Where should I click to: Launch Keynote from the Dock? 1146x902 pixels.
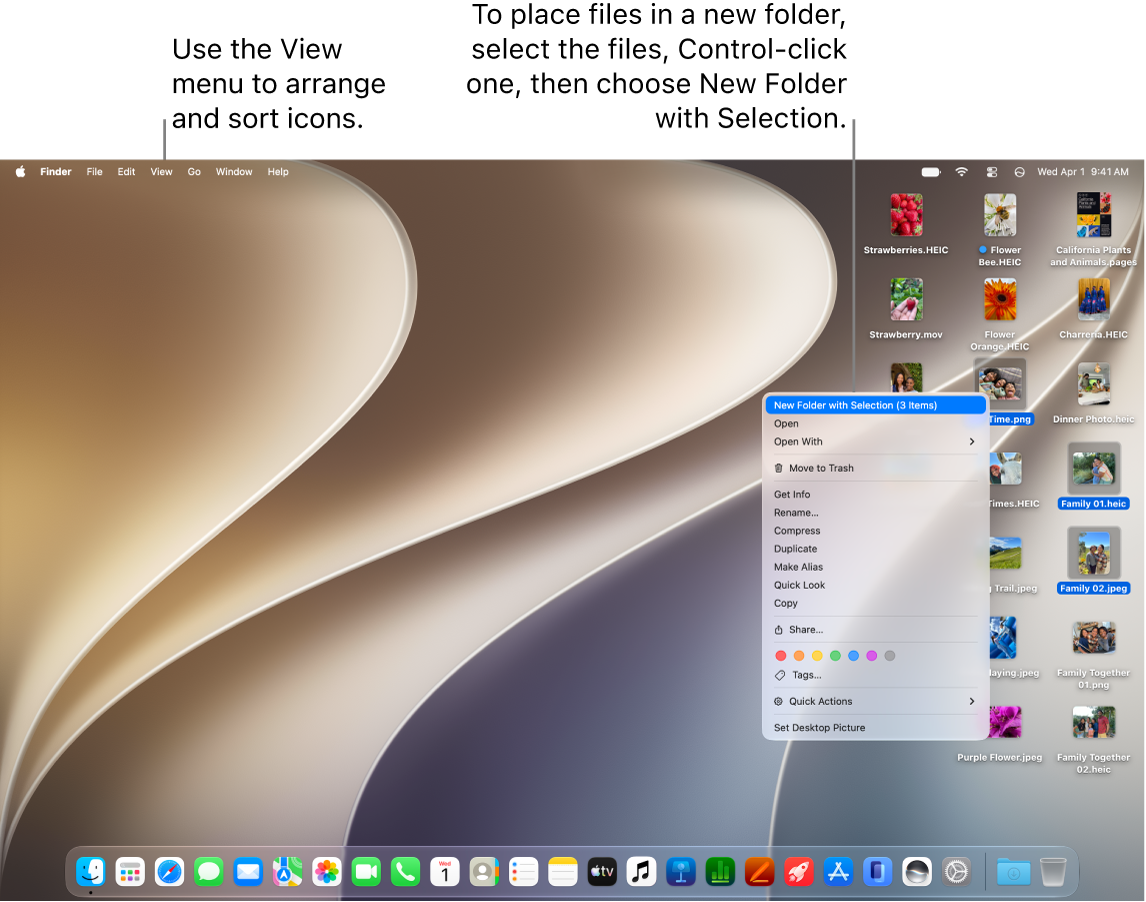(x=680, y=871)
